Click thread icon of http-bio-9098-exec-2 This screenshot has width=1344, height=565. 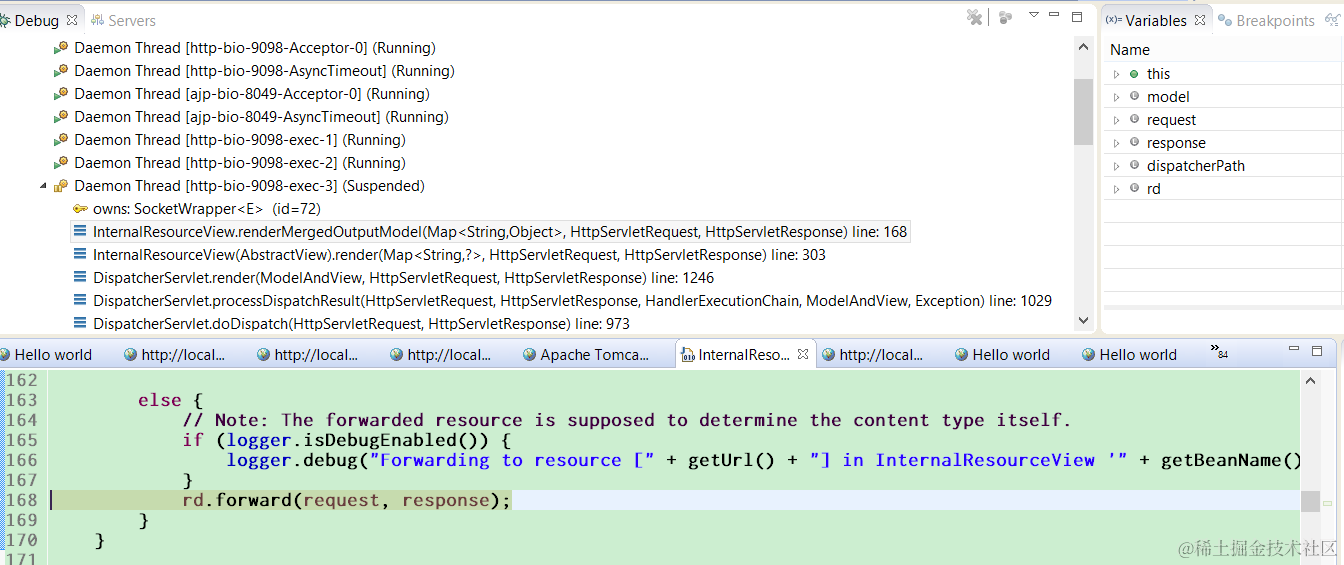61,163
